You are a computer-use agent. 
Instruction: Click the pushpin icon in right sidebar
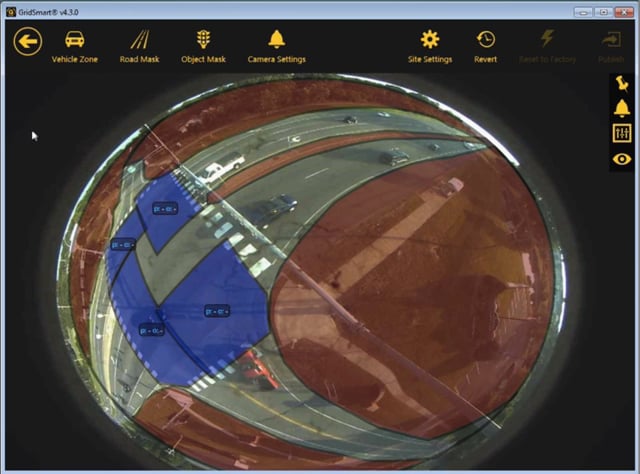coord(622,83)
